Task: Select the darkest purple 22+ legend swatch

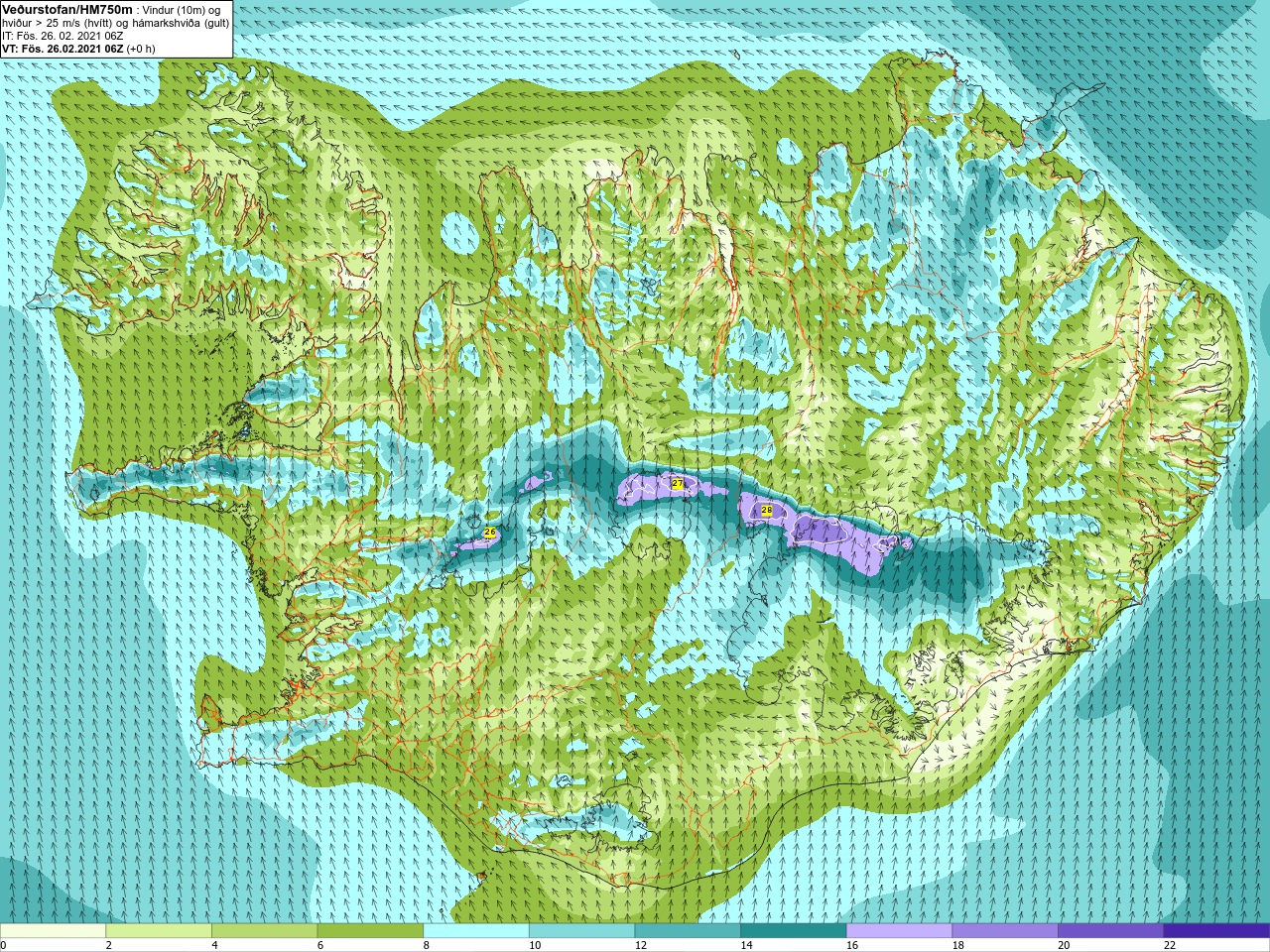Action: click(1216, 931)
